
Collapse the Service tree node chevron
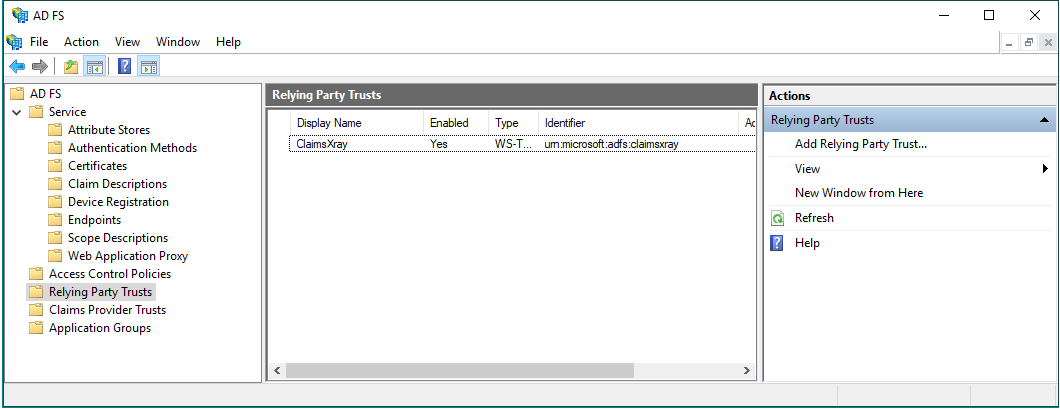pyautogui.click(x=17, y=112)
